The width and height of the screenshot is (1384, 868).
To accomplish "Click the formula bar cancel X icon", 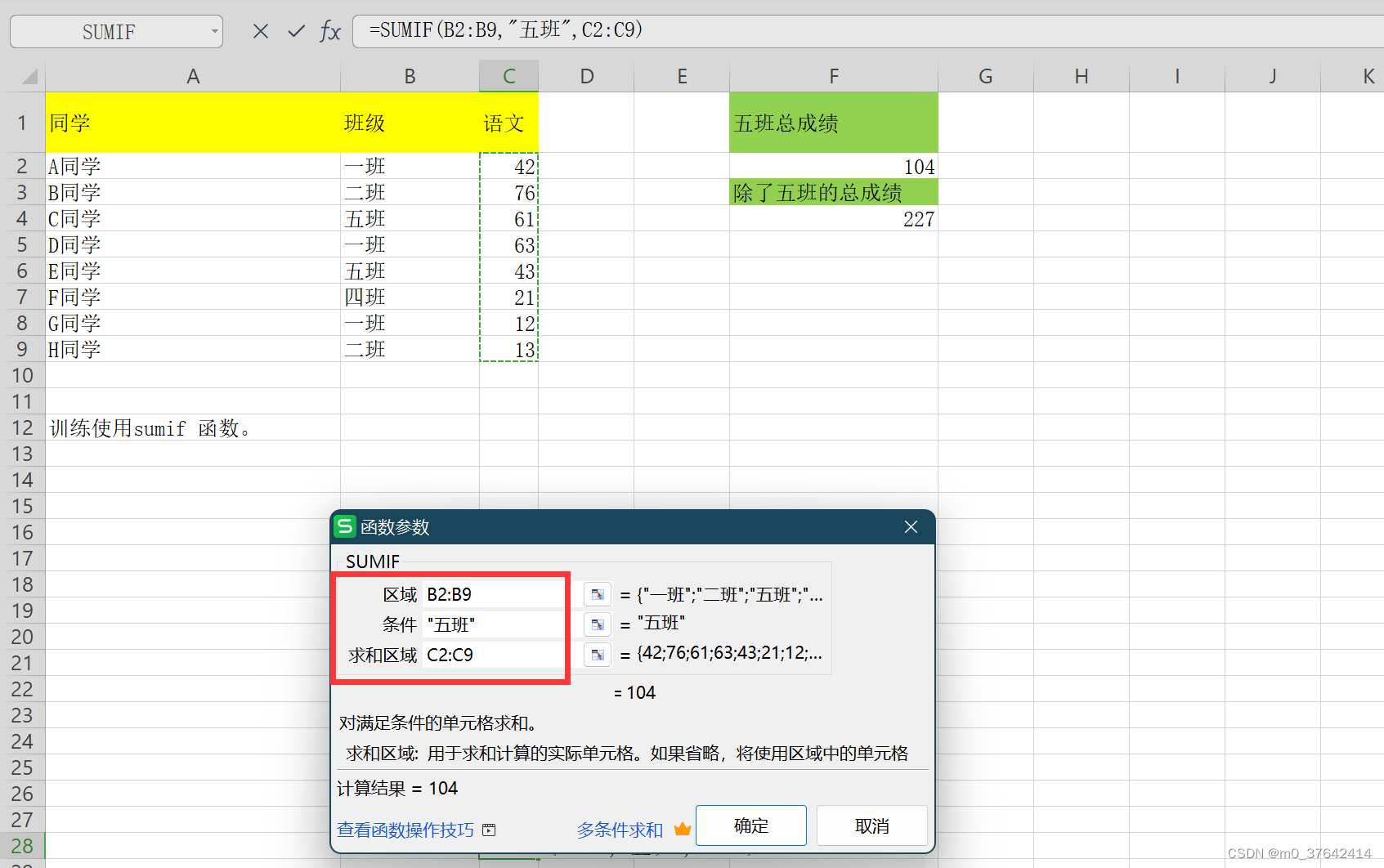I will pos(260,30).
